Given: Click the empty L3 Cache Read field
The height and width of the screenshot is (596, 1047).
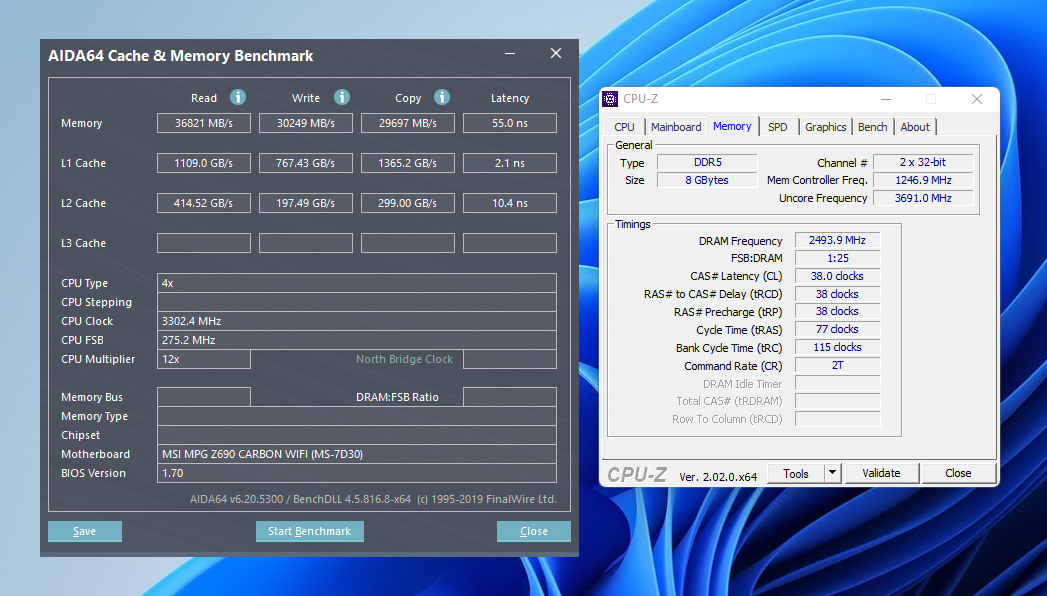Looking at the screenshot, I should [x=204, y=243].
